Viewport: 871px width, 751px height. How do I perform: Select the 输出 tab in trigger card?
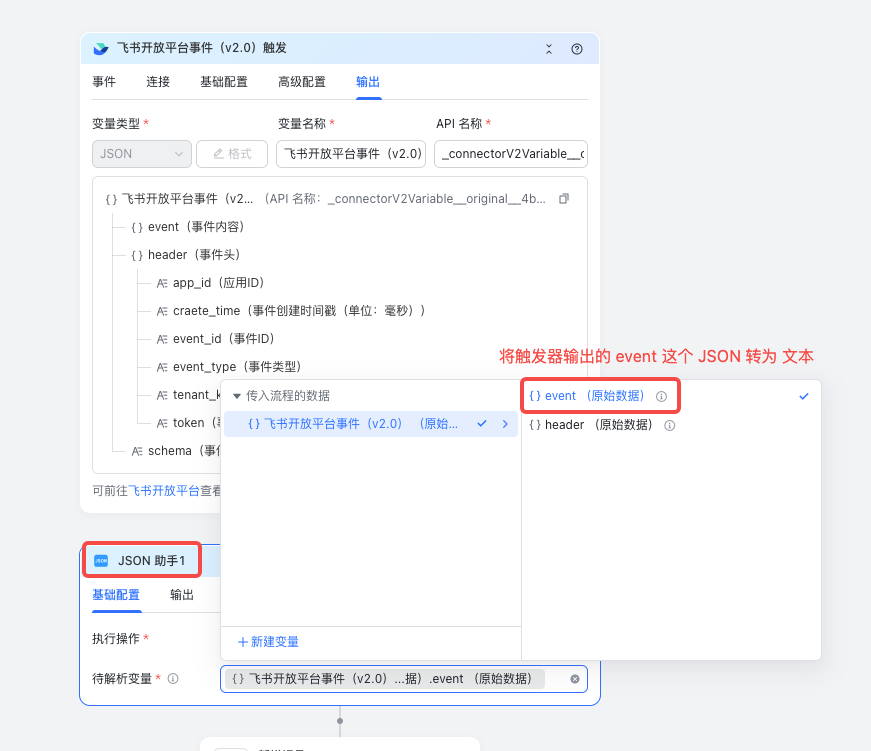(x=368, y=82)
